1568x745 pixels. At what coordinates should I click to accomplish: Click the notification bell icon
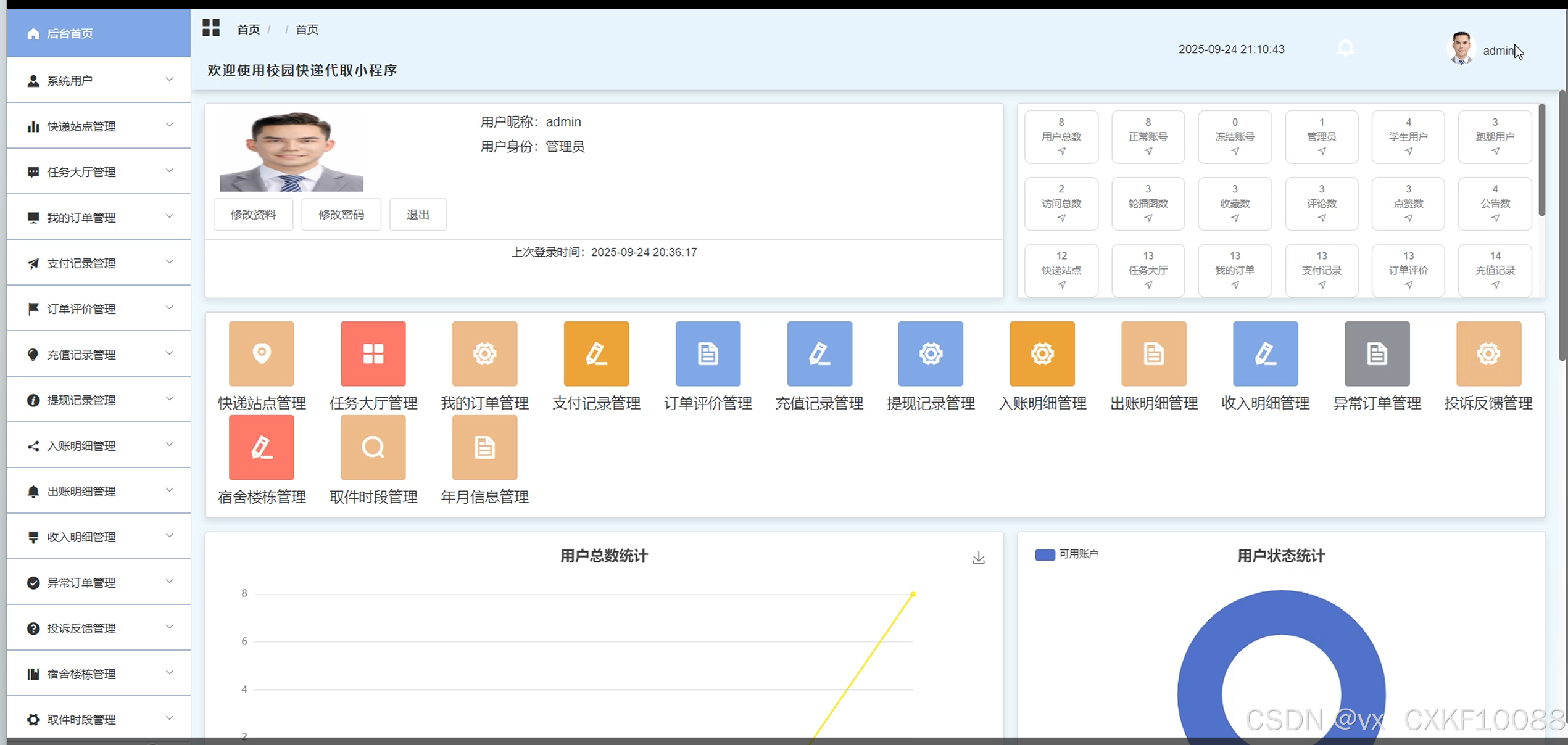pyautogui.click(x=1346, y=47)
